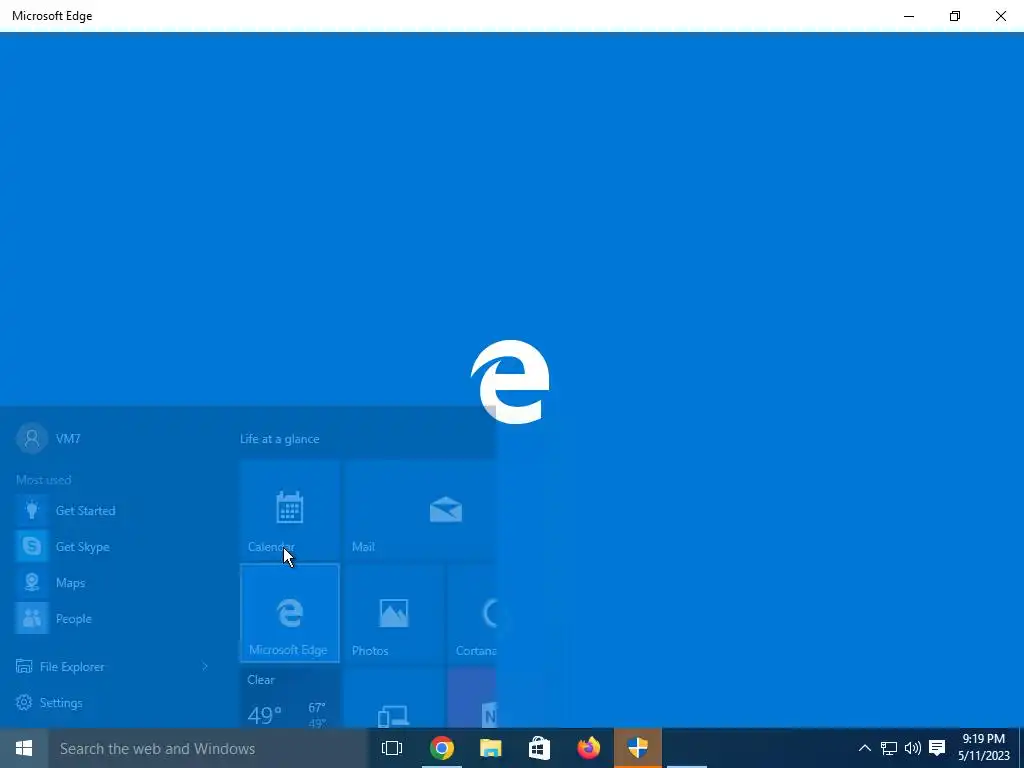Open the Mail tile
This screenshot has height=768, width=1024.
click(419, 510)
